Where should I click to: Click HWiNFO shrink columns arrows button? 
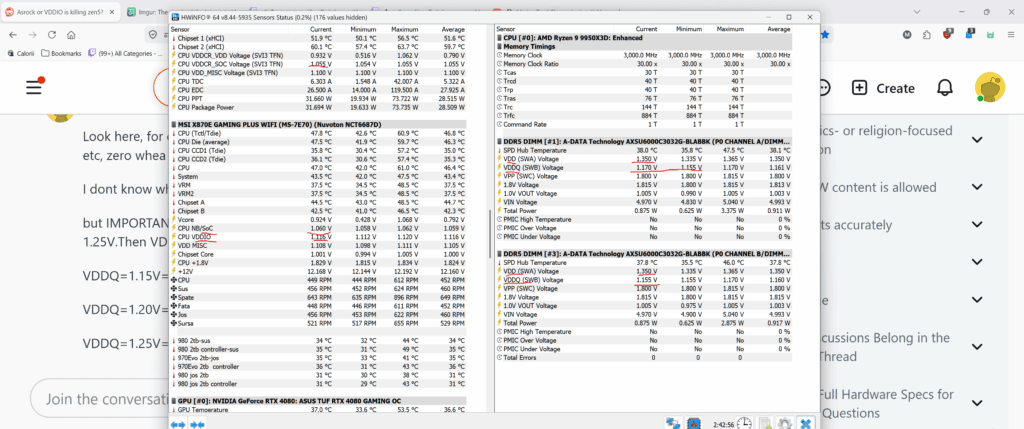point(197,424)
